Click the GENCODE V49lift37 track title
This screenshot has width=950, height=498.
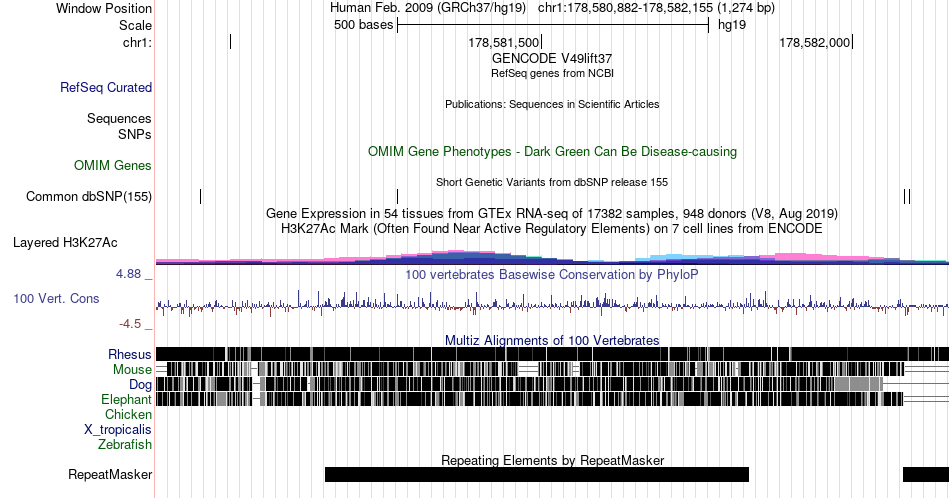(x=552, y=59)
